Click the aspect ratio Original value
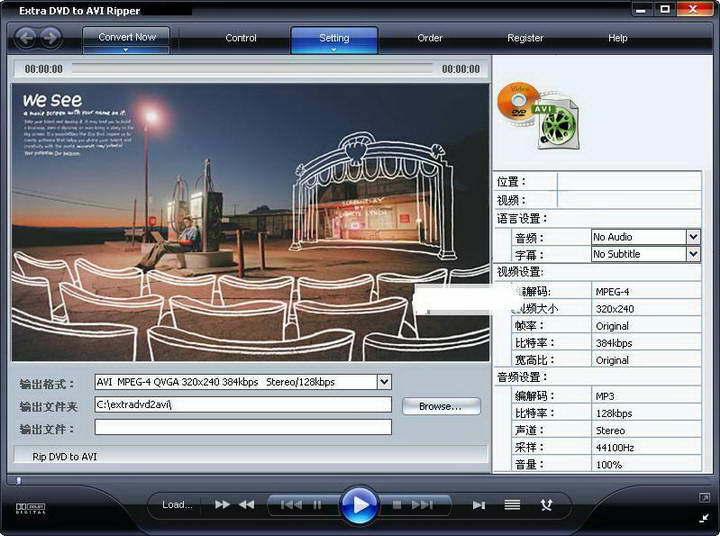This screenshot has width=720, height=536. tap(612, 361)
